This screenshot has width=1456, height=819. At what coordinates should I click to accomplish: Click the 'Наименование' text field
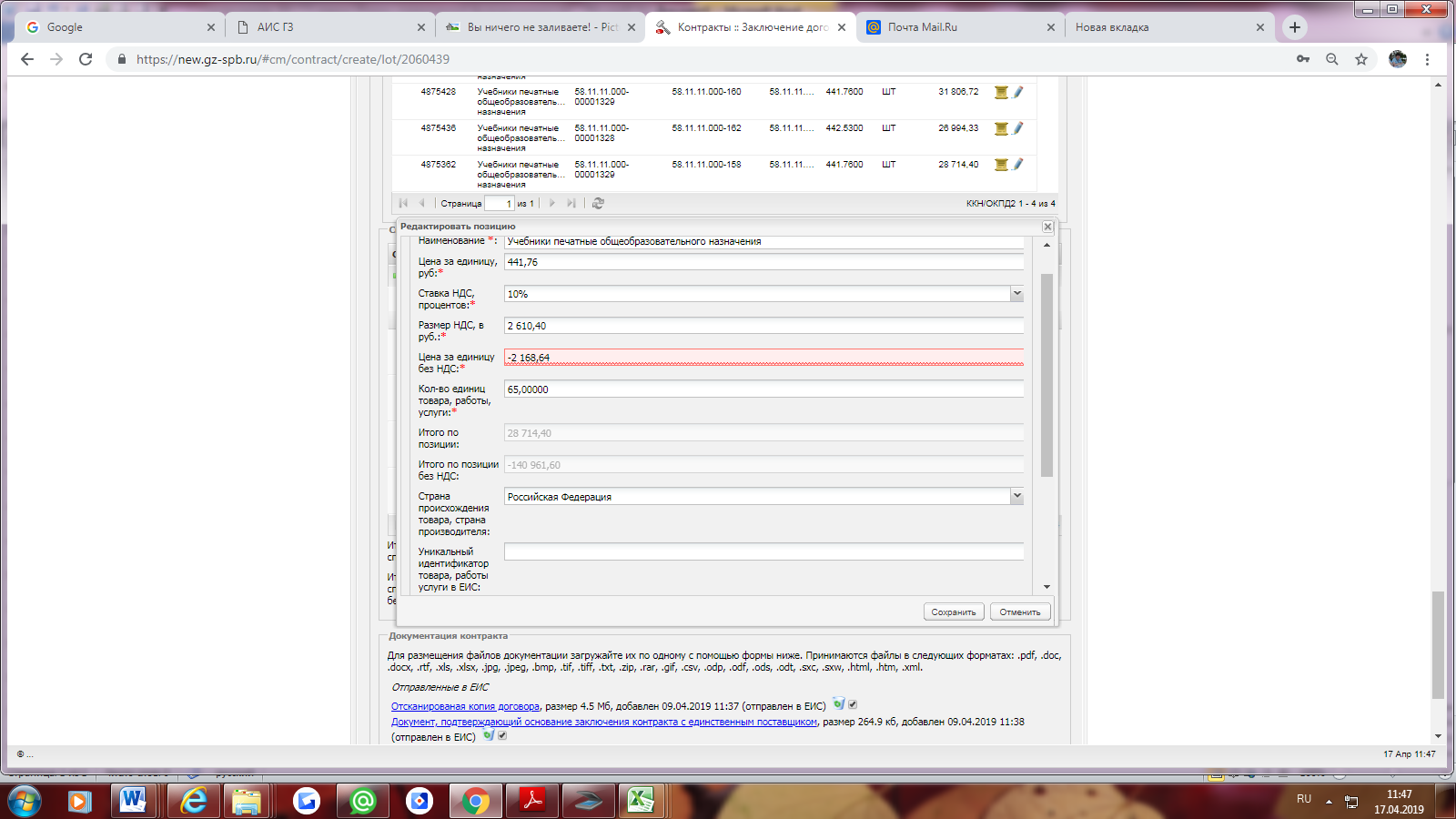click(763, 242)
